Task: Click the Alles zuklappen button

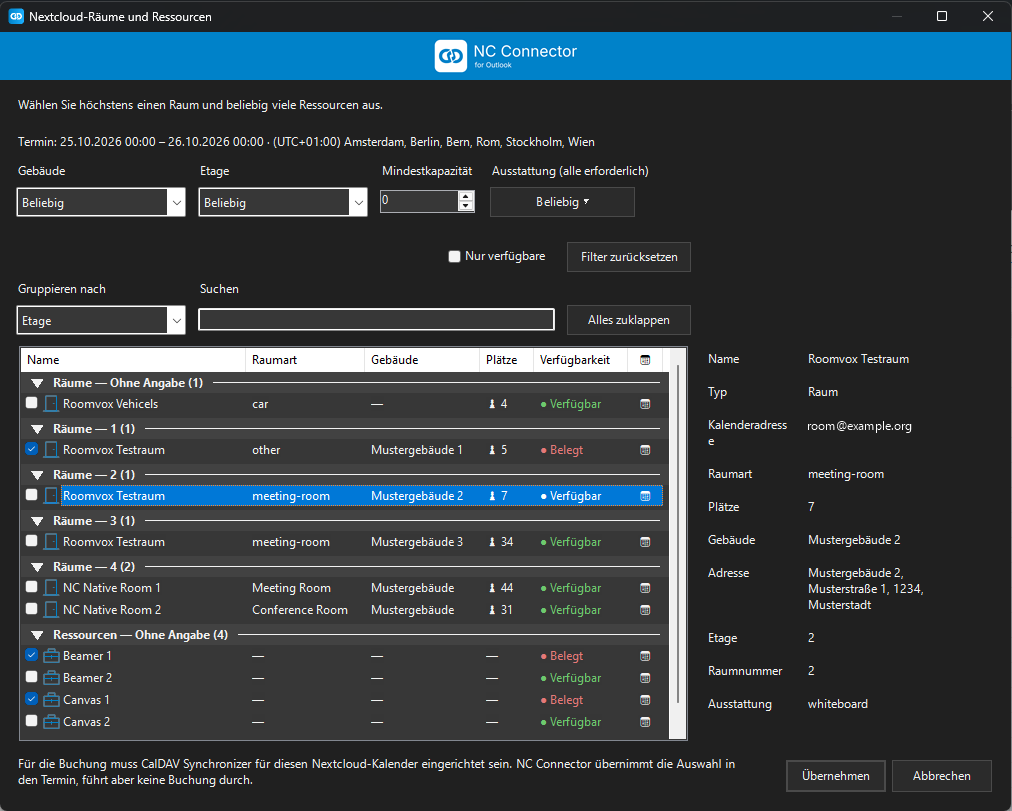Action: click(629, 320)
